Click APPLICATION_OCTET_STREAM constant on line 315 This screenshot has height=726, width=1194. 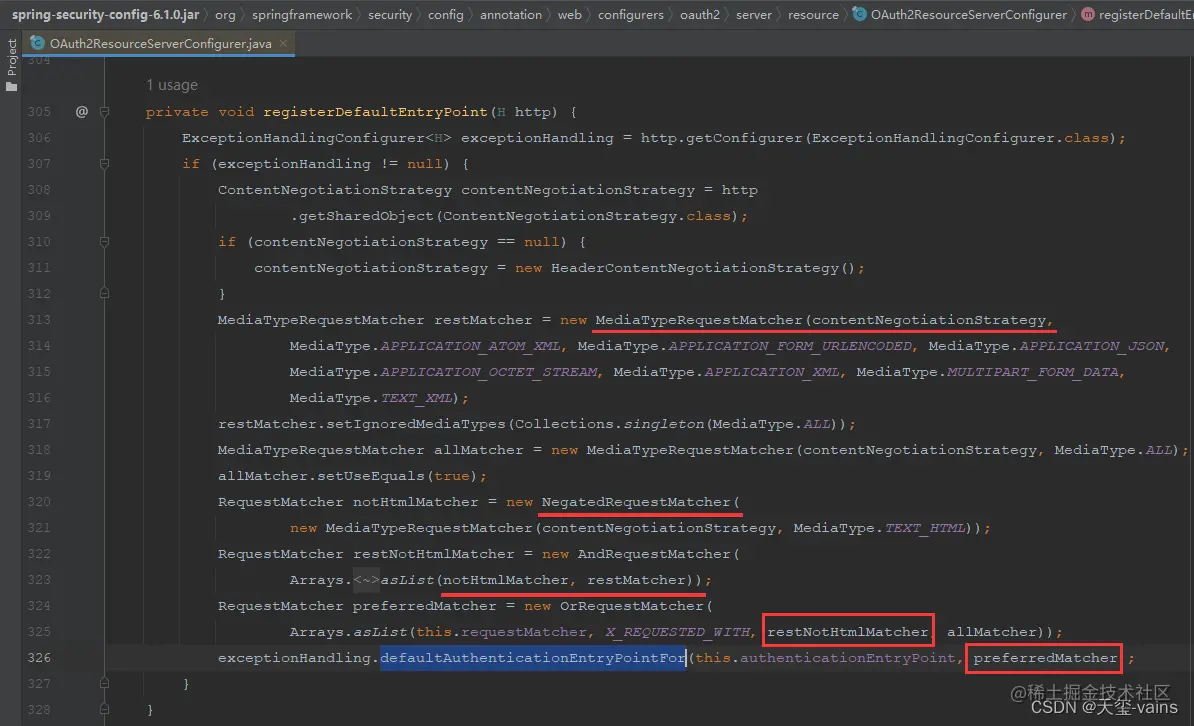pos(488,372)
